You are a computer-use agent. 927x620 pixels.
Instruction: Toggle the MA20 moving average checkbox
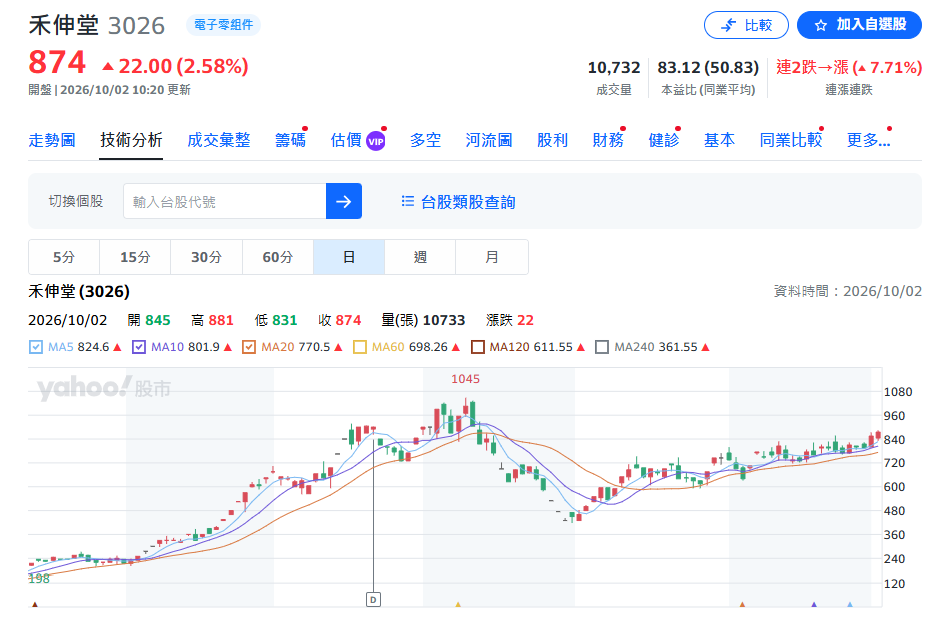[x=249, y=347]
